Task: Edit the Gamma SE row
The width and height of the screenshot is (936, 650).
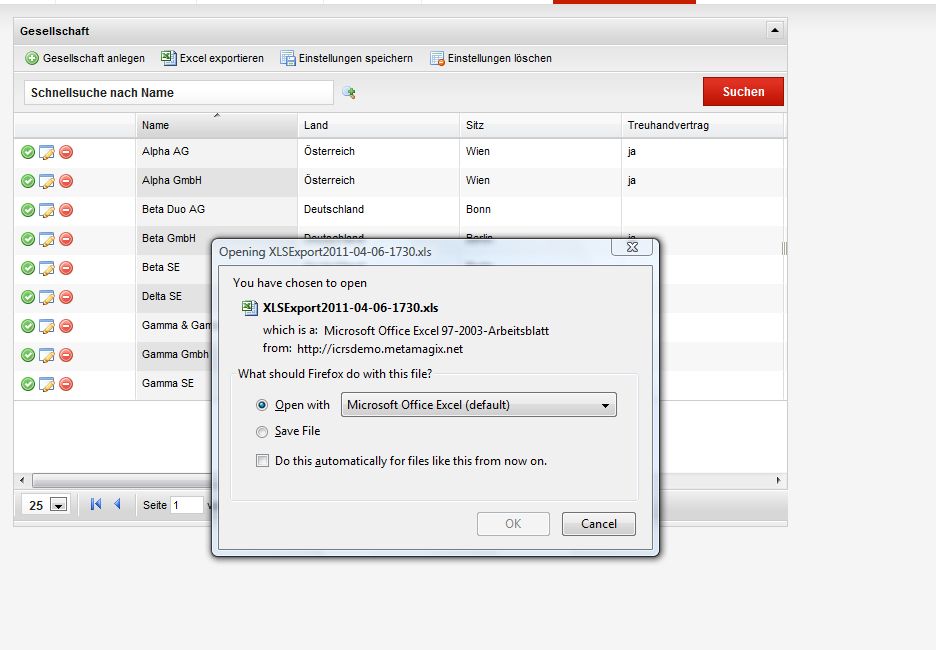Action: point(47,384)
